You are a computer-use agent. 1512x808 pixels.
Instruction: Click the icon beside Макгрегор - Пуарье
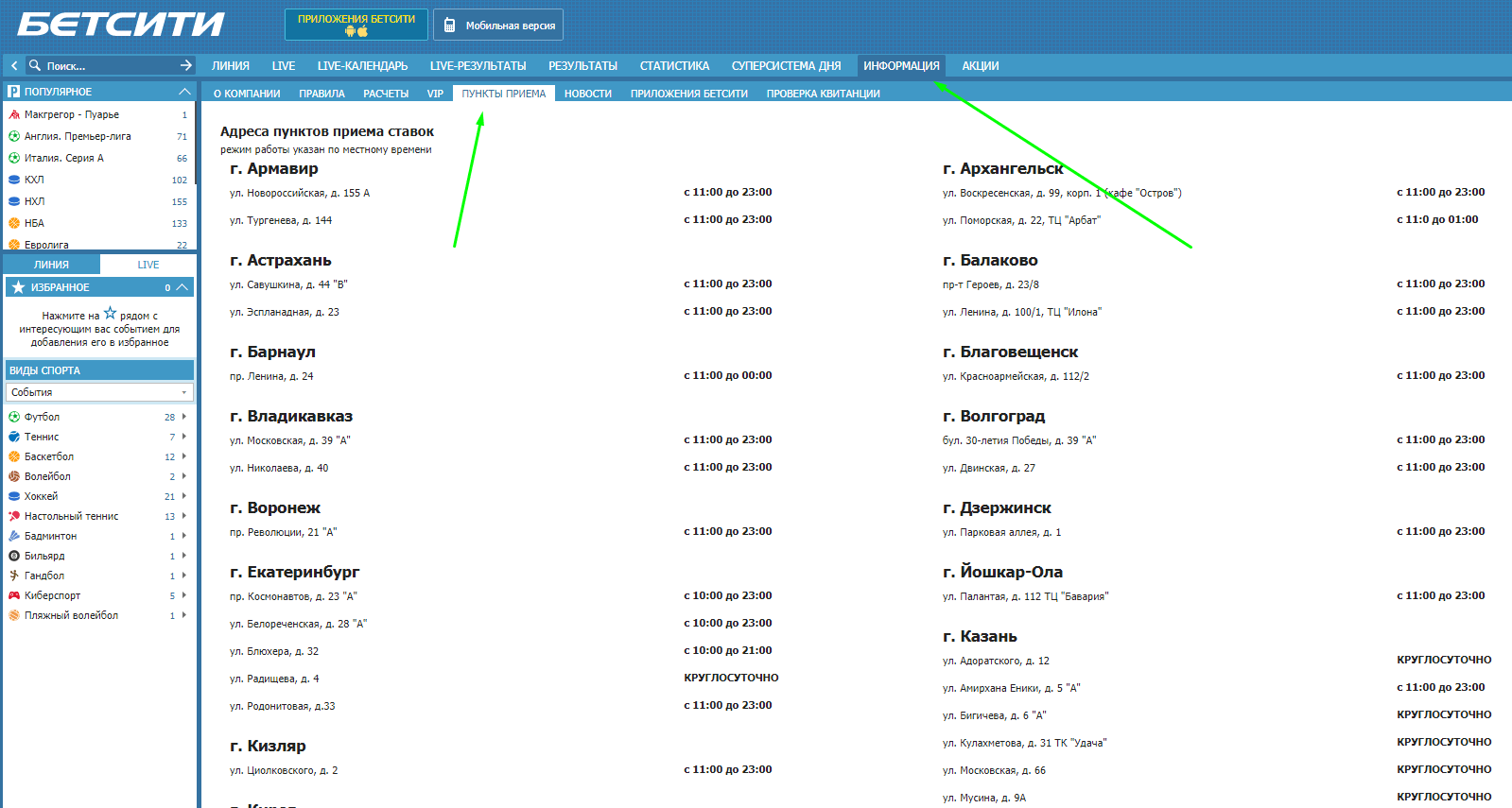coord(14,114)
